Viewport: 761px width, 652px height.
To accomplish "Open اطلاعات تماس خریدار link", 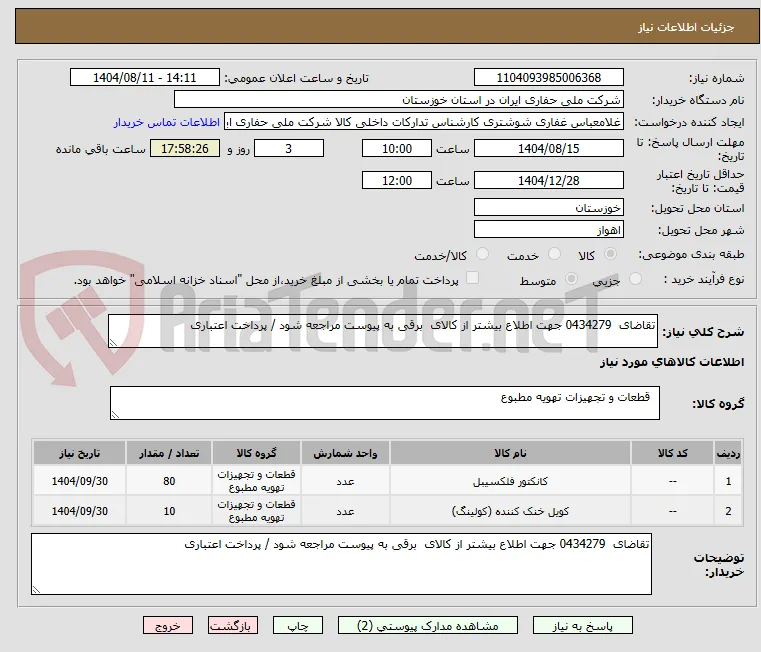I will 167,122.
